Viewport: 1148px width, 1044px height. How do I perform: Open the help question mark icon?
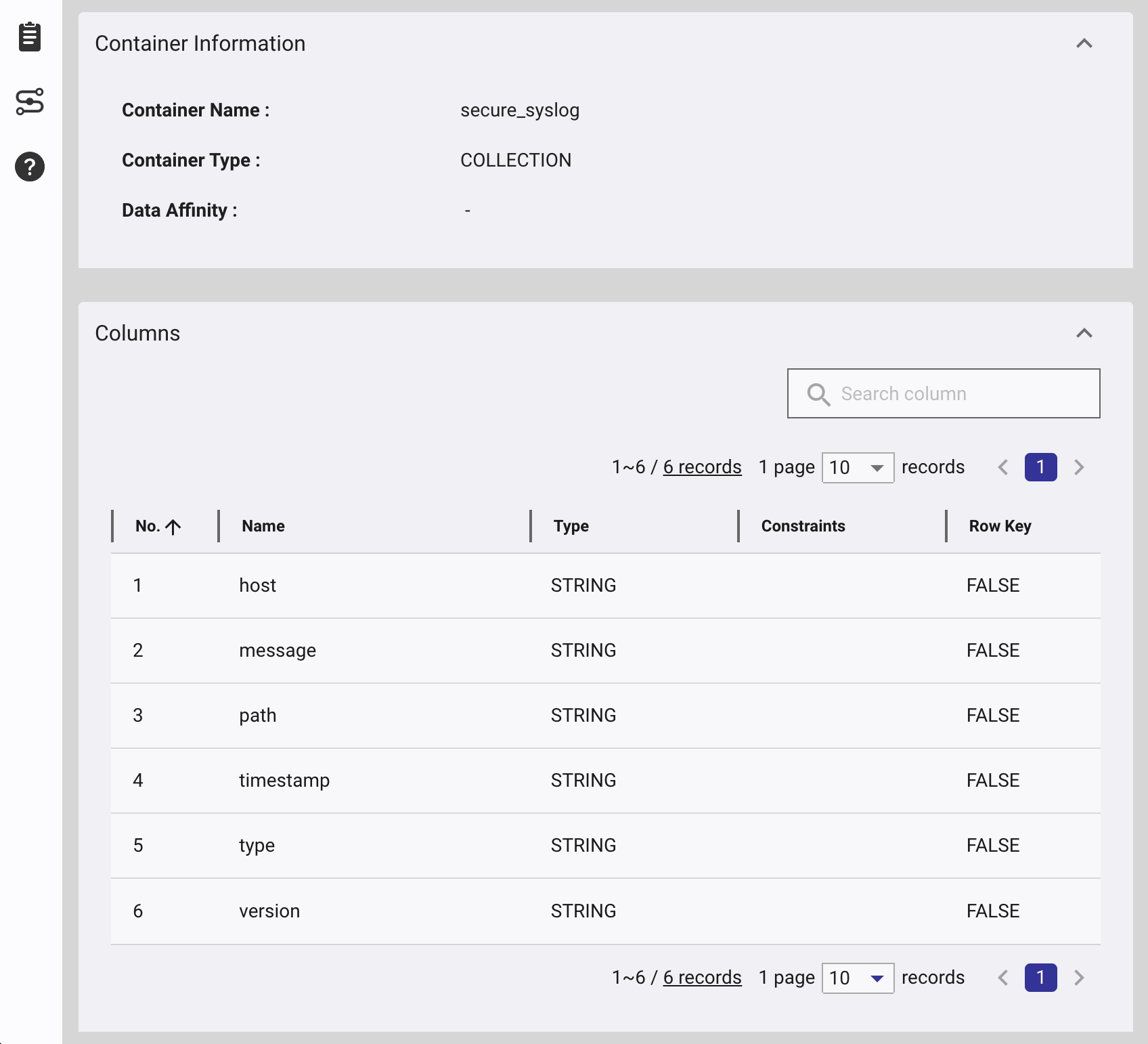pos(30,167)
